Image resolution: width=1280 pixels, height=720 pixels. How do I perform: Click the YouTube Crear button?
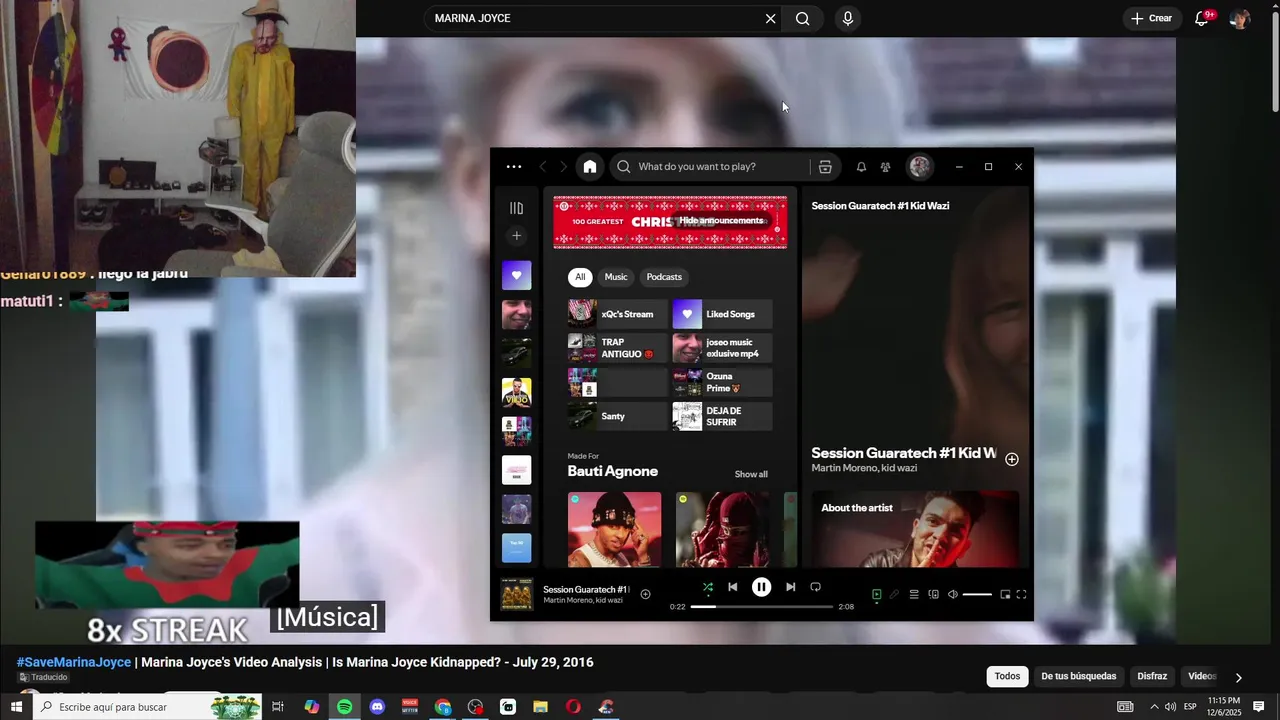click(x=1152, y=18)
